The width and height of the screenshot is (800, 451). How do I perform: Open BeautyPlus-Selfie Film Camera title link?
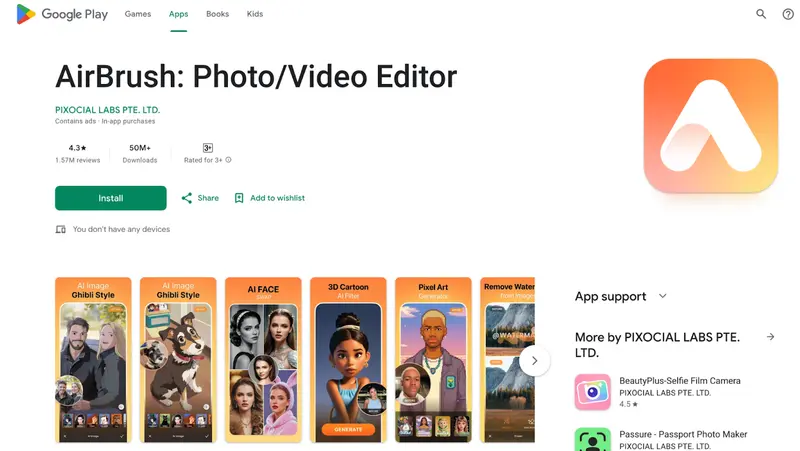pyautogui.click(x=680, y=381)
